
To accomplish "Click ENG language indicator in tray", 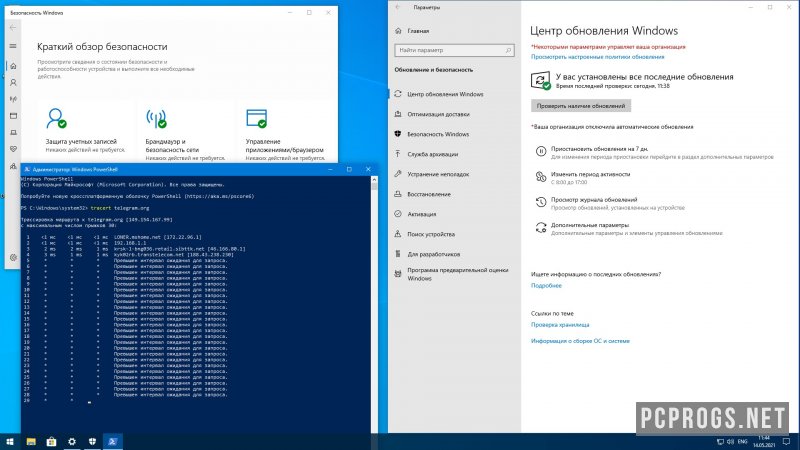I will pyautogui.click(x=743, y=442).
